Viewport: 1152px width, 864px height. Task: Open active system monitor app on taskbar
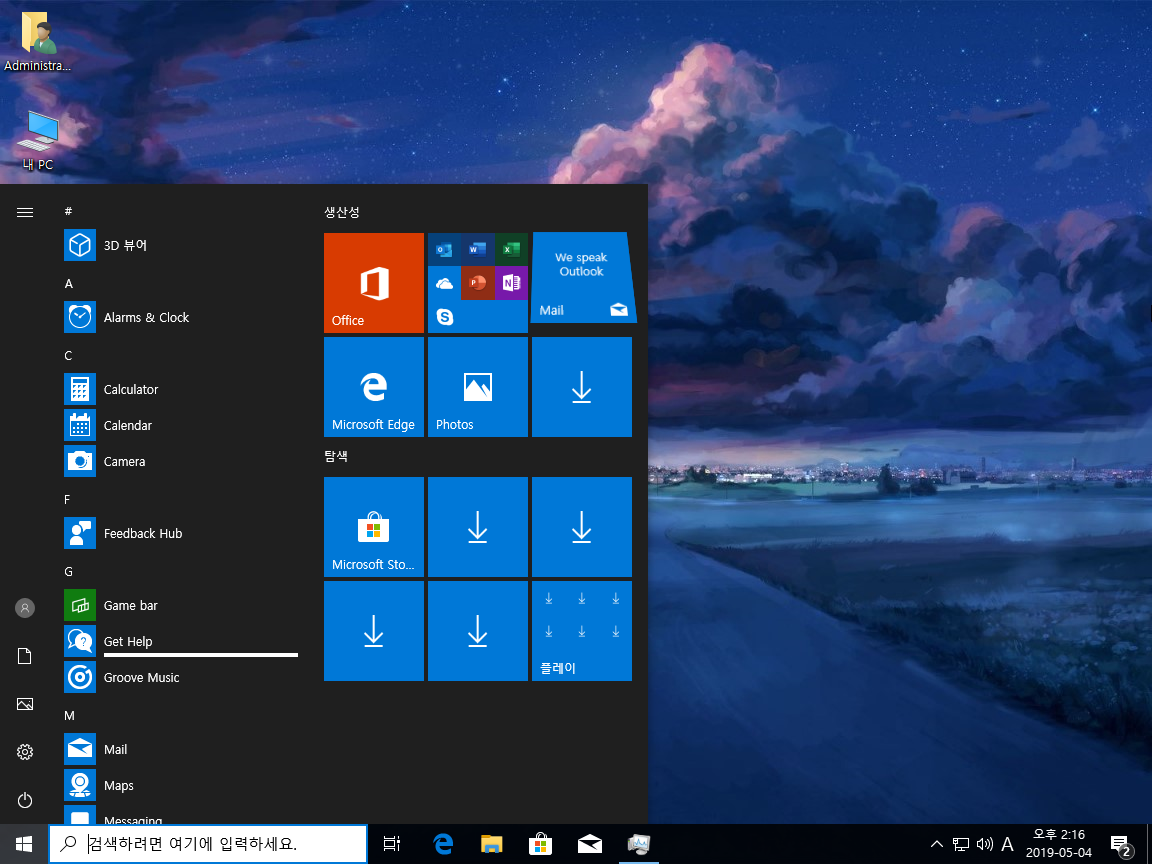(x=639, y=844)
